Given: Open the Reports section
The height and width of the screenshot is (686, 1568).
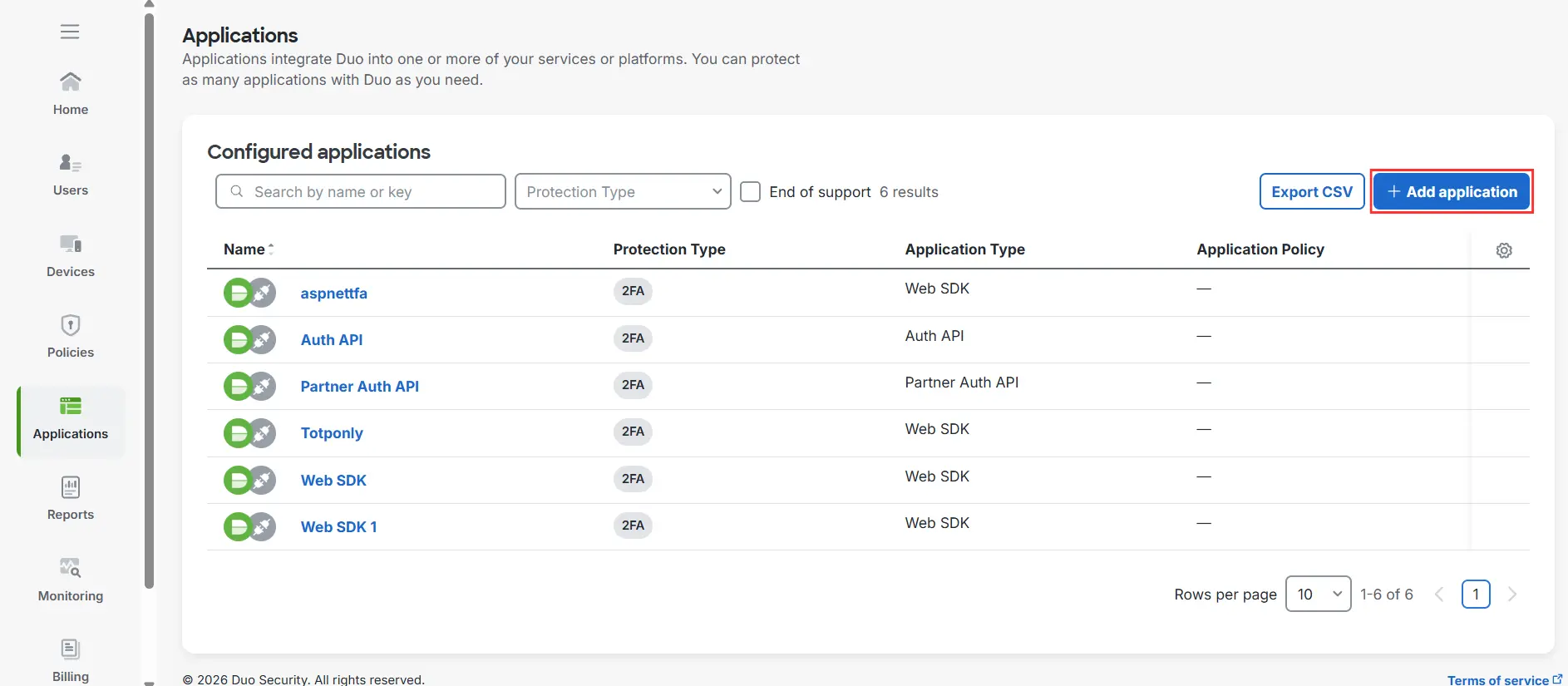Looking at the screenshot, I should [x=71, y=499].
